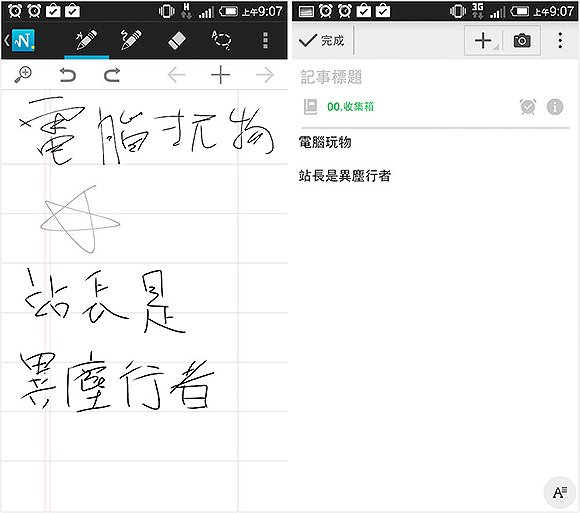Open the text formatting button
Screen dimensions: 580x513
click(560, 492)
